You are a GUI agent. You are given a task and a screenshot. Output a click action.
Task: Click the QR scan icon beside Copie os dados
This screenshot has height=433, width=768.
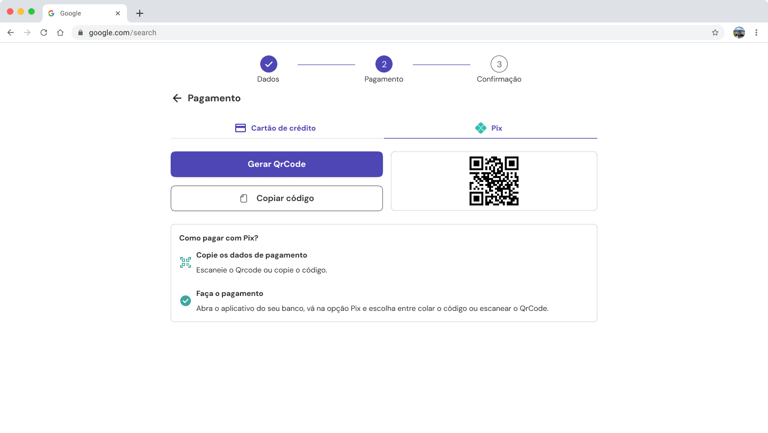(185, 262)
